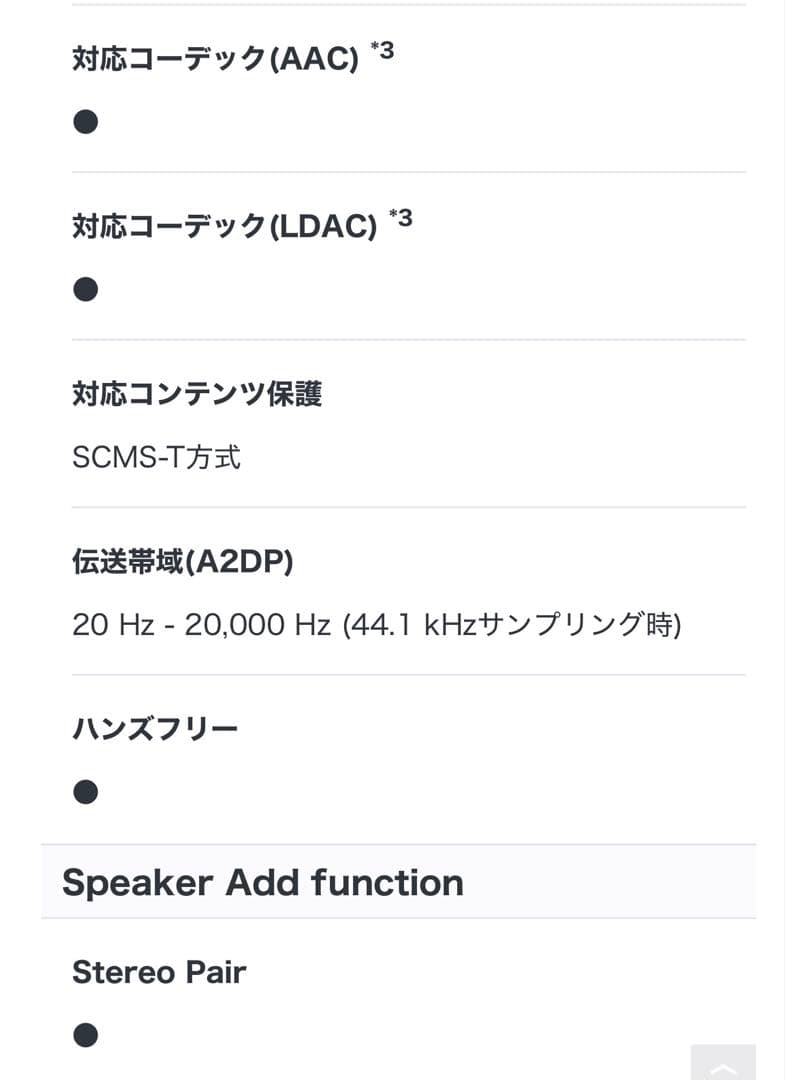Image resolution: width=785 pixels, height=1080 pixels.
Task: Select the 対応コーデック(AAC) heading
Action: pos(215,60)
